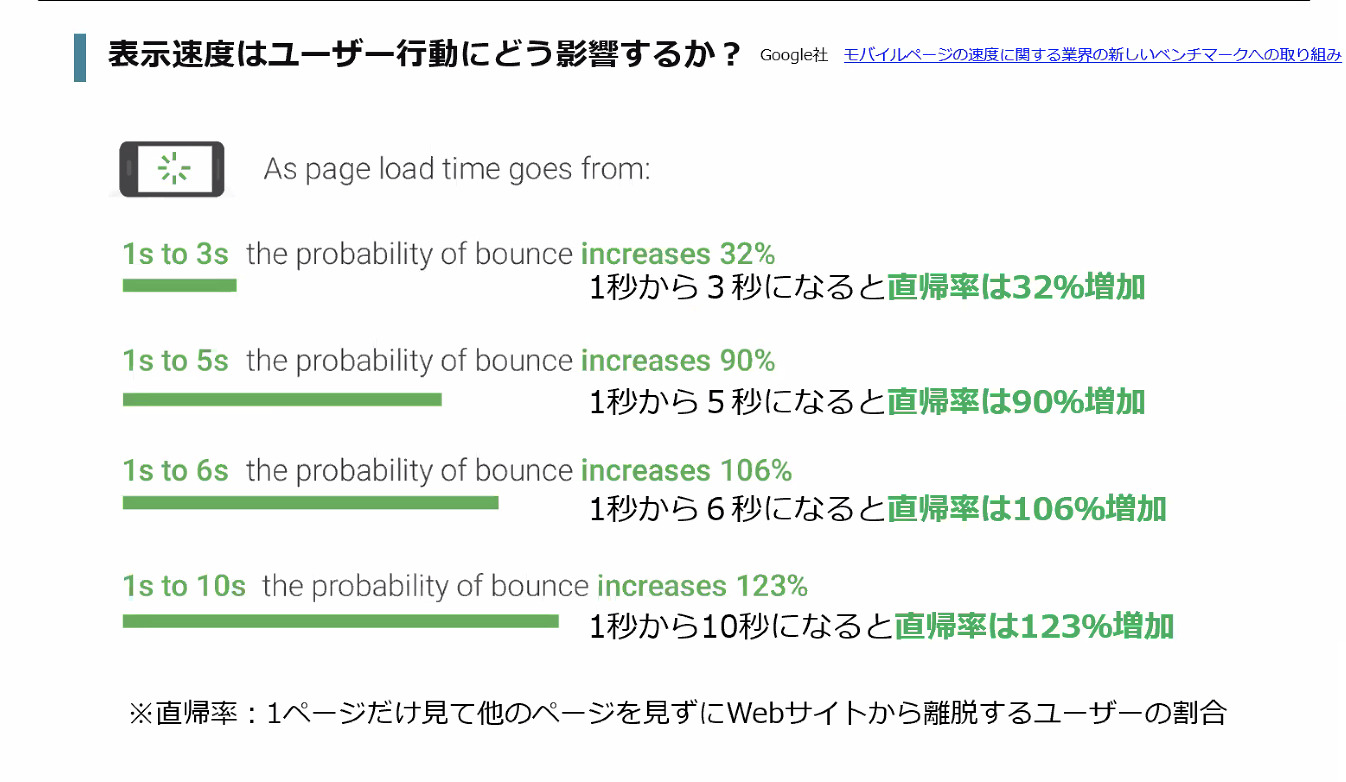Viewport: 1346px width, 782px height.
Task: Click the "1s to 6s" green label
Action: pos(176,470)
